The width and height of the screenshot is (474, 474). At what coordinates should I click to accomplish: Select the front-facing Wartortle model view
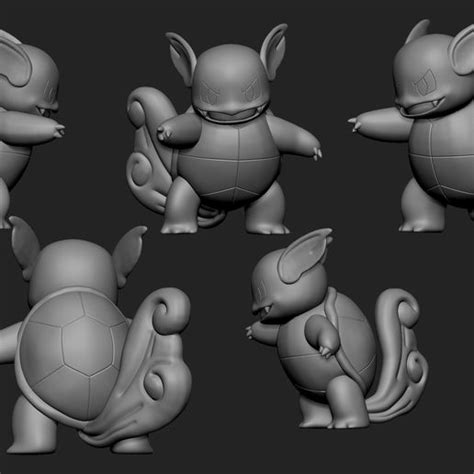pyautogui.click(x=224, y=129)
